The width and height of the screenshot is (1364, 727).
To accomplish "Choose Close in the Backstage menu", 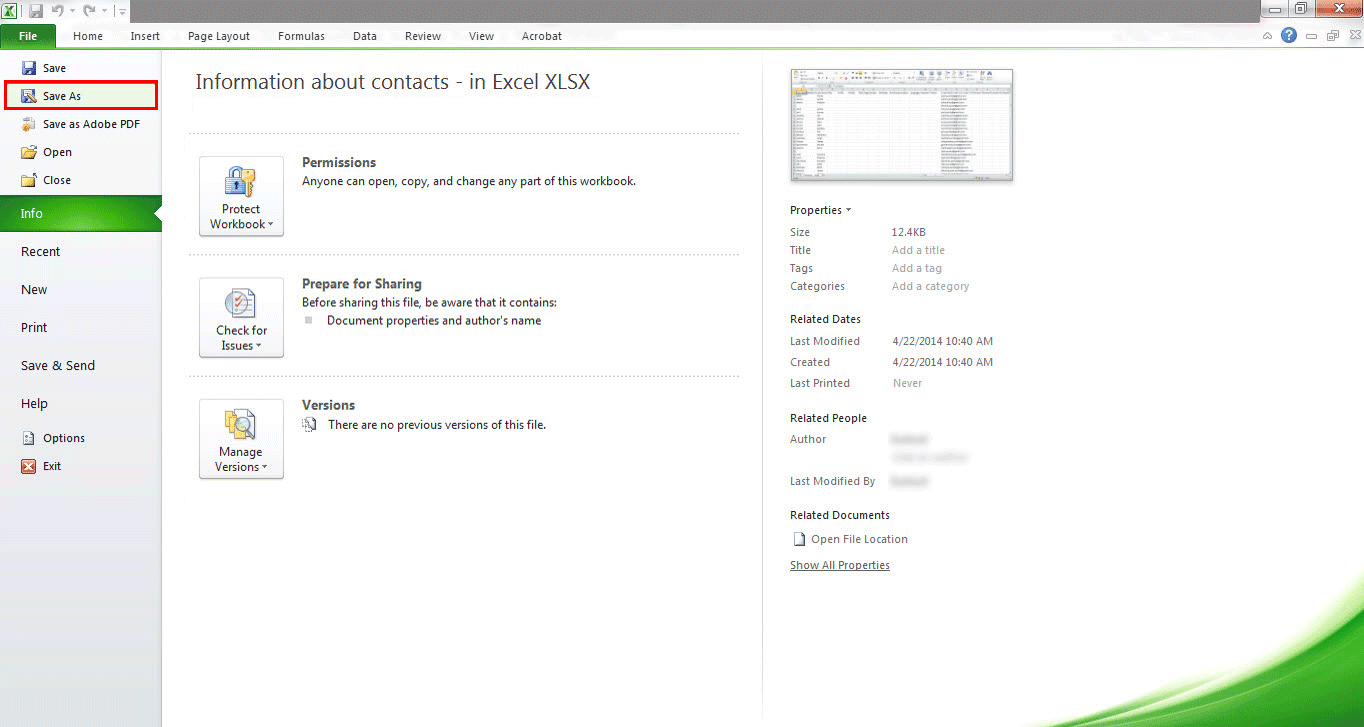I will pos(81,180).
